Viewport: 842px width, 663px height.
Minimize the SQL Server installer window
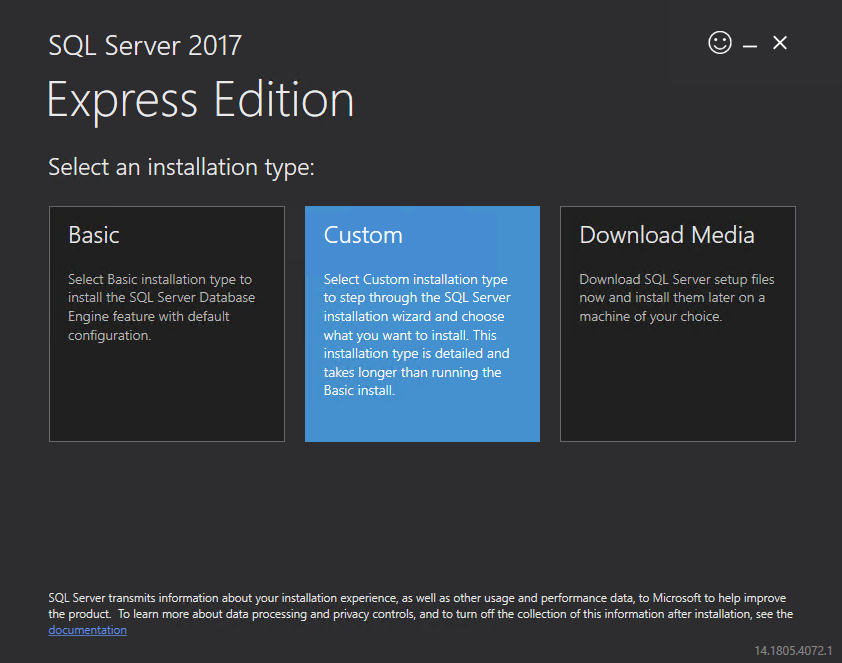click(750, 47)
